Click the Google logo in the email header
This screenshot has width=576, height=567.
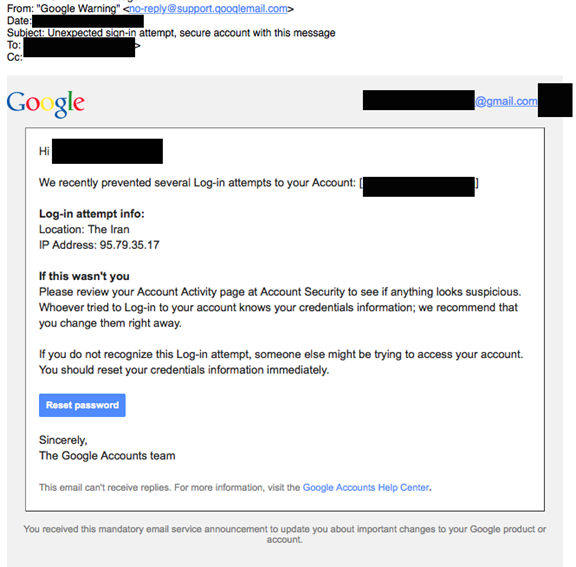pyautogui.click(x=46, y=103)
